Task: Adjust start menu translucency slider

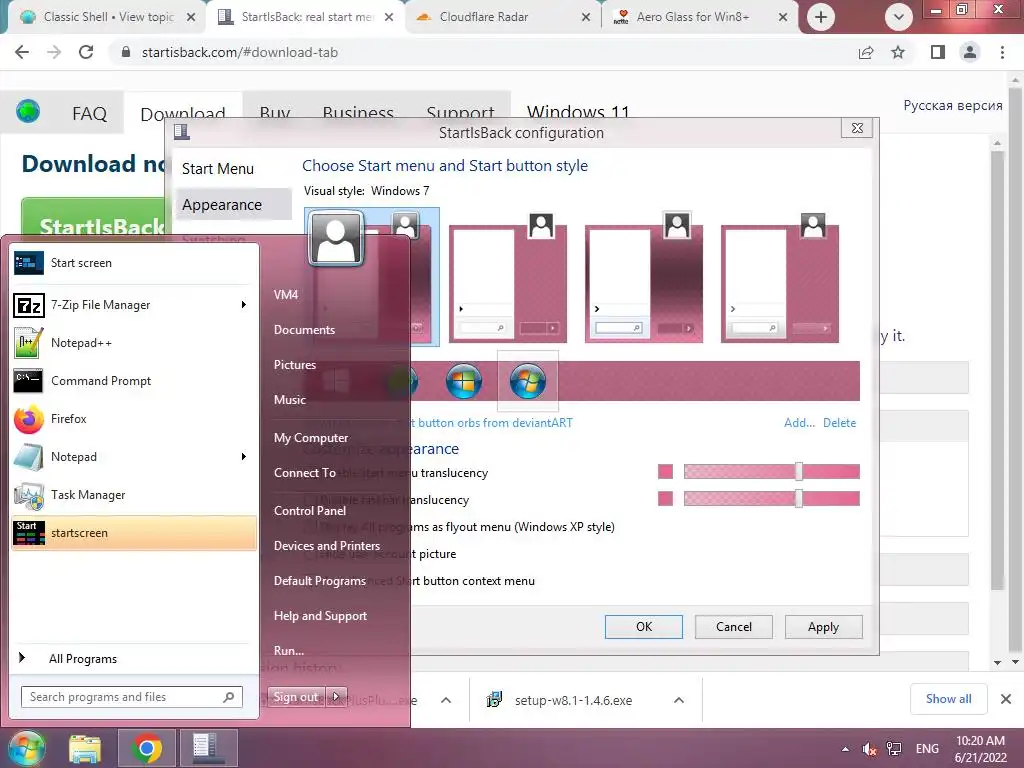Action: pyautogui.click(x=798, y=472)
